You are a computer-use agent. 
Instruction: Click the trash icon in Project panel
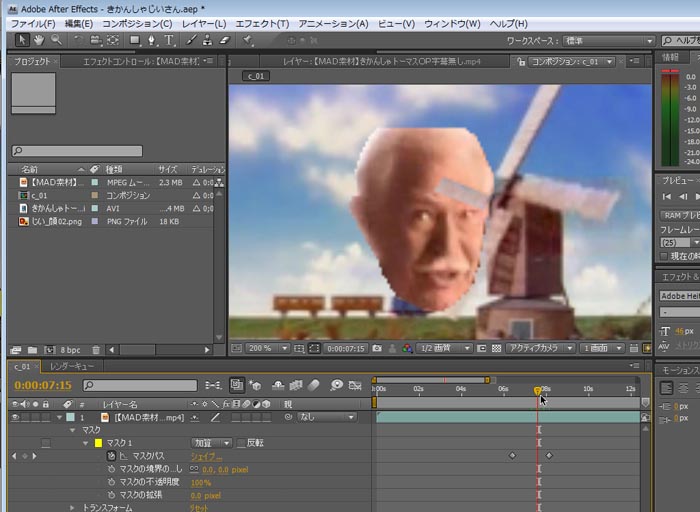pyautogui.click(x=95, y=350)
